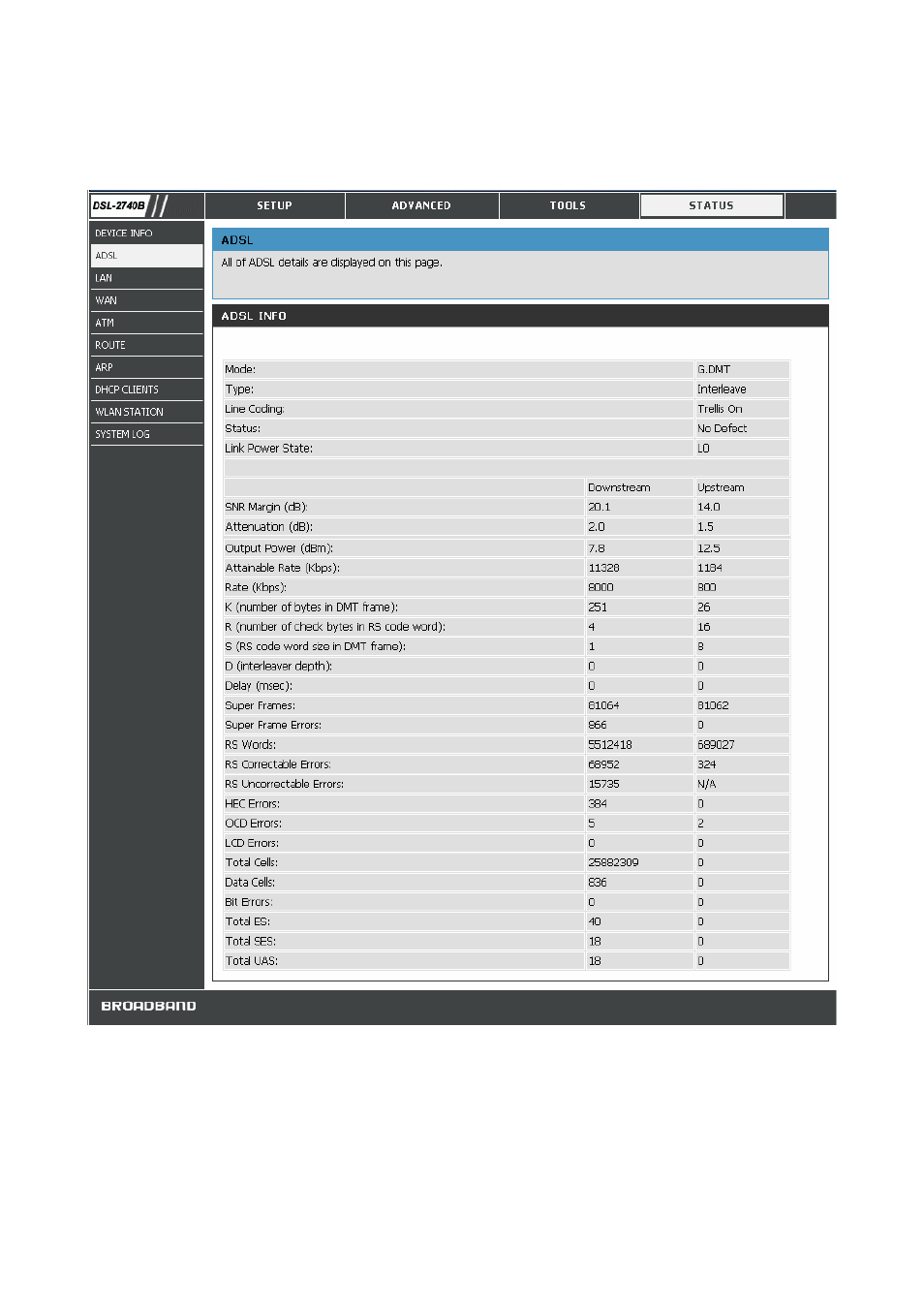
Task: Open the LAN status page
Action: (146, 278)
